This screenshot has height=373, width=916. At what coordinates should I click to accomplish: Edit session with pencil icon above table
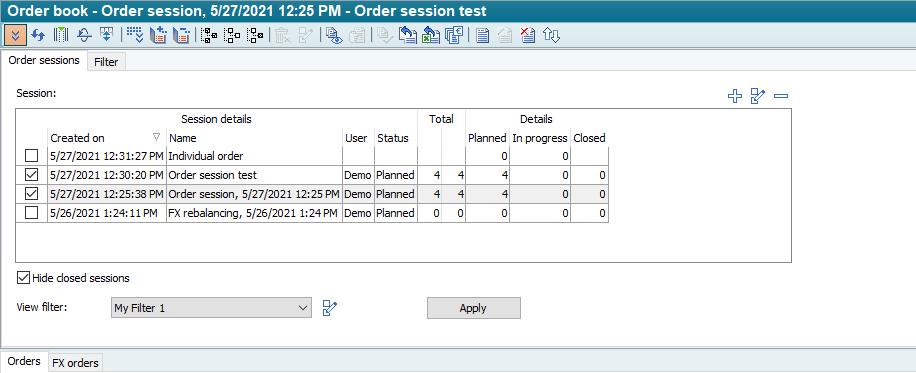pyautogui.click(x=758, y=96)
